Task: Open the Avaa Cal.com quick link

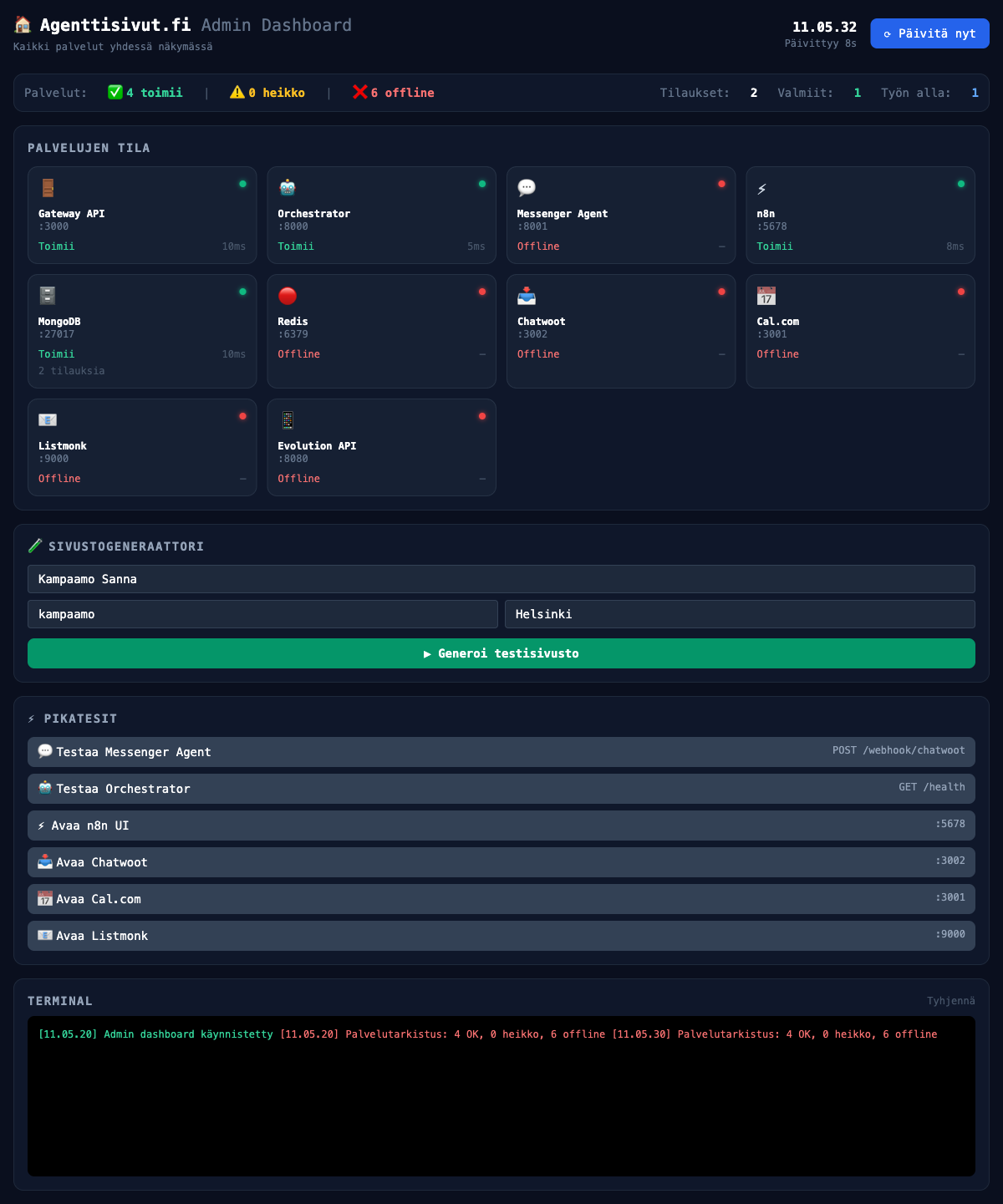Action: (501, 899)
